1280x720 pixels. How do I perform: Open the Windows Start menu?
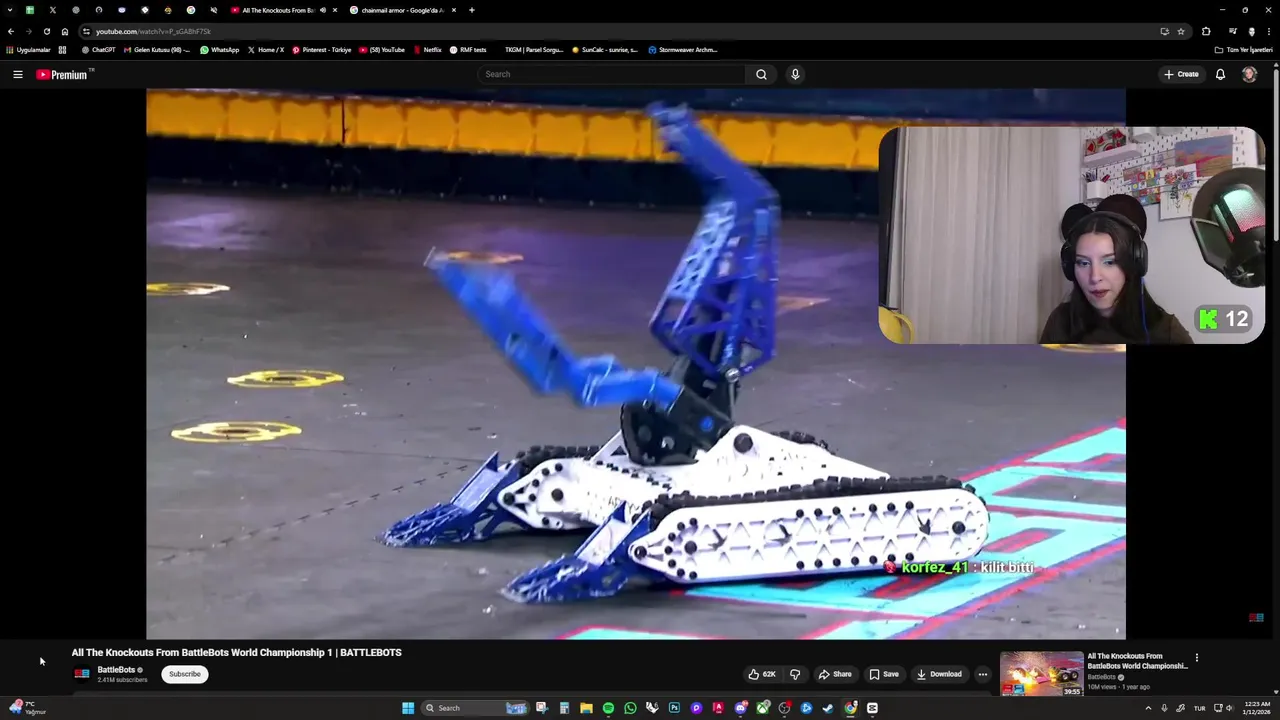coord(408,708)
